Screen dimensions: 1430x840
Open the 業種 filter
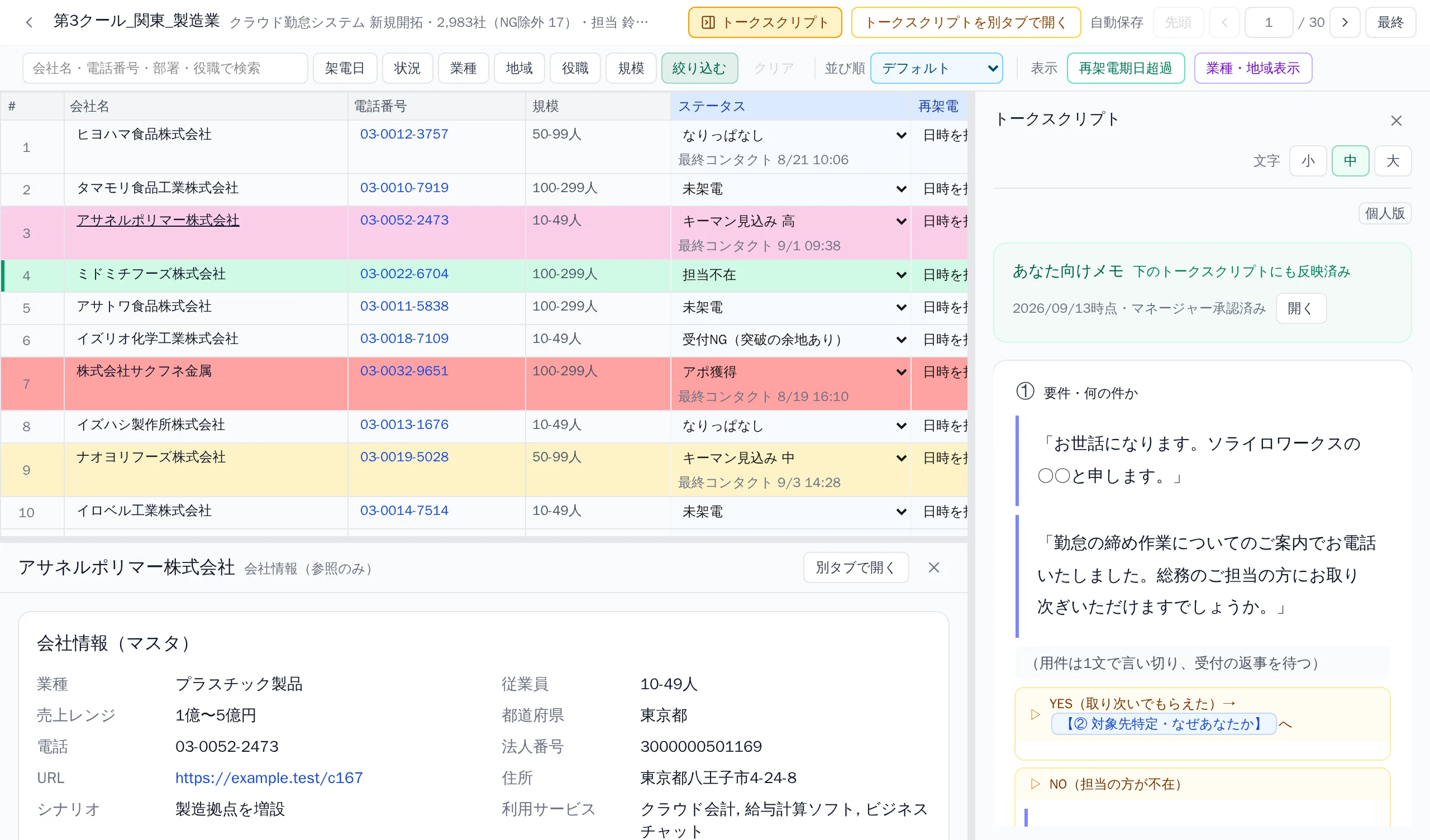point(463,68)
